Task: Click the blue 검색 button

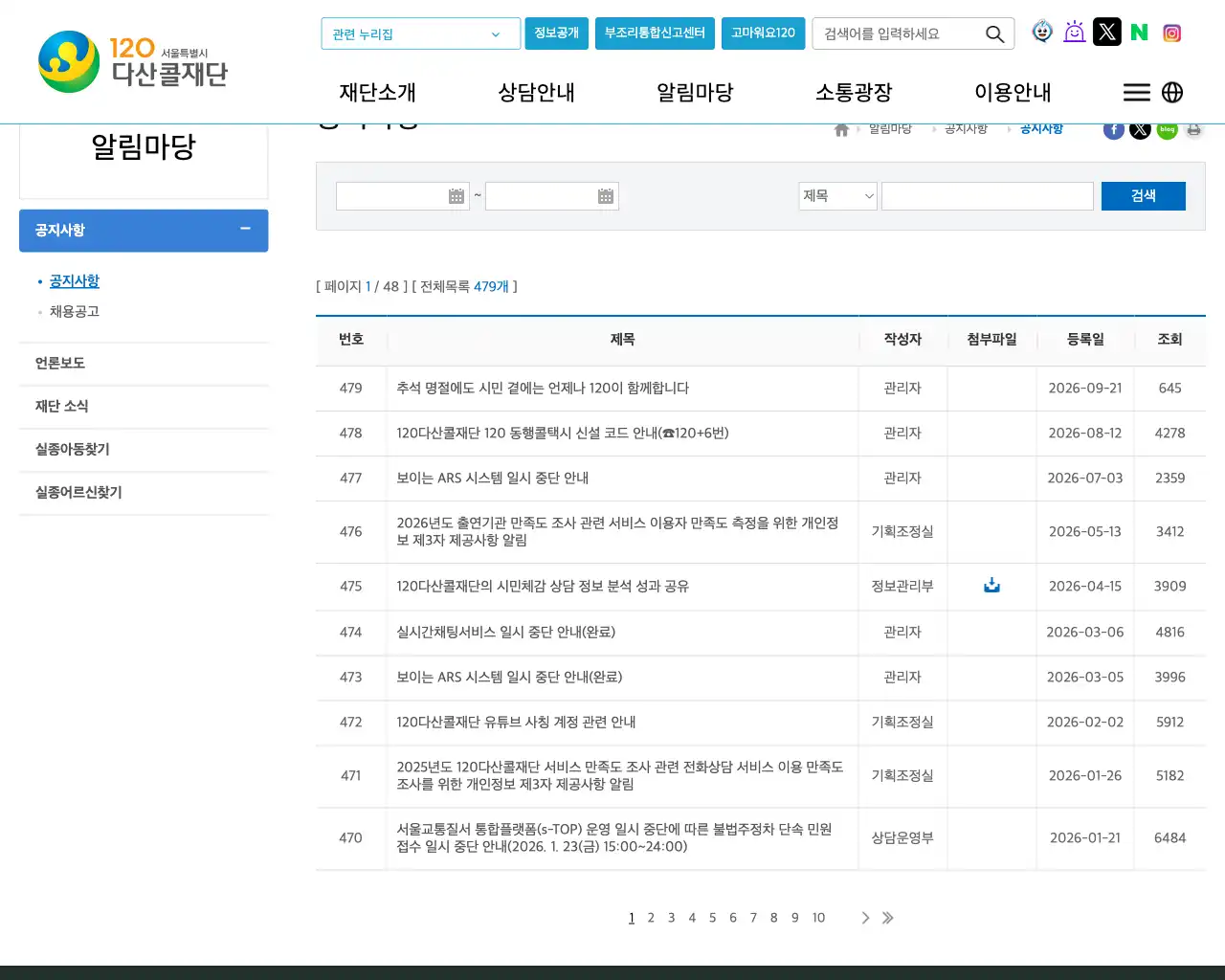Action: pos(1144,196)
